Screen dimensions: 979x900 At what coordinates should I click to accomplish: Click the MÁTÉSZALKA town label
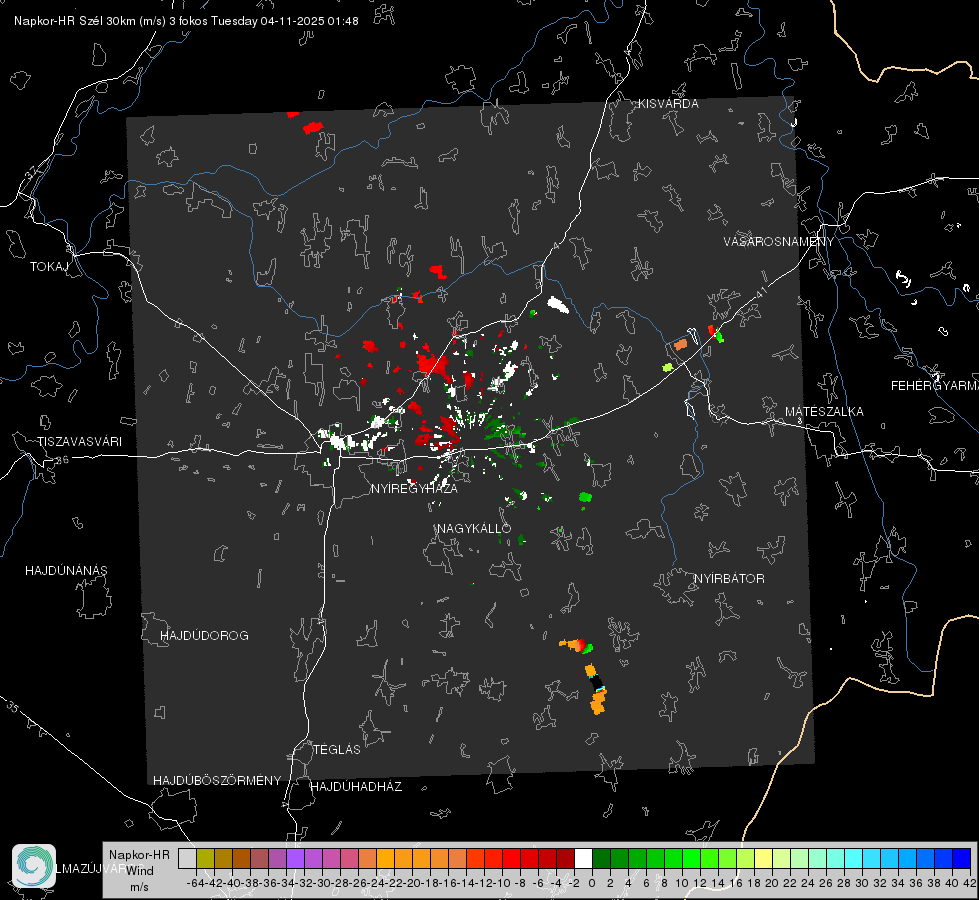coord(824,412)
